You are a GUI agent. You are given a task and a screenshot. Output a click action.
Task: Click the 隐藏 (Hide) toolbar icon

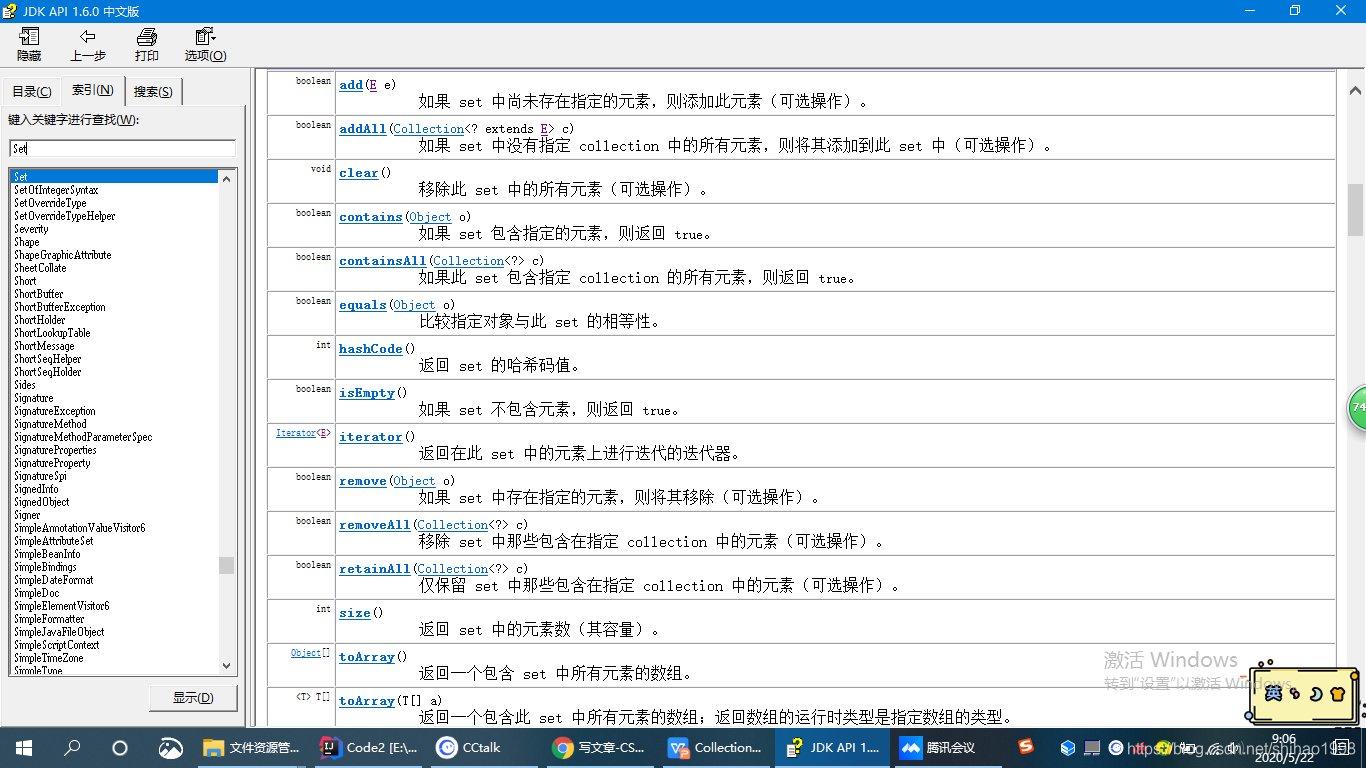[29, 44]
